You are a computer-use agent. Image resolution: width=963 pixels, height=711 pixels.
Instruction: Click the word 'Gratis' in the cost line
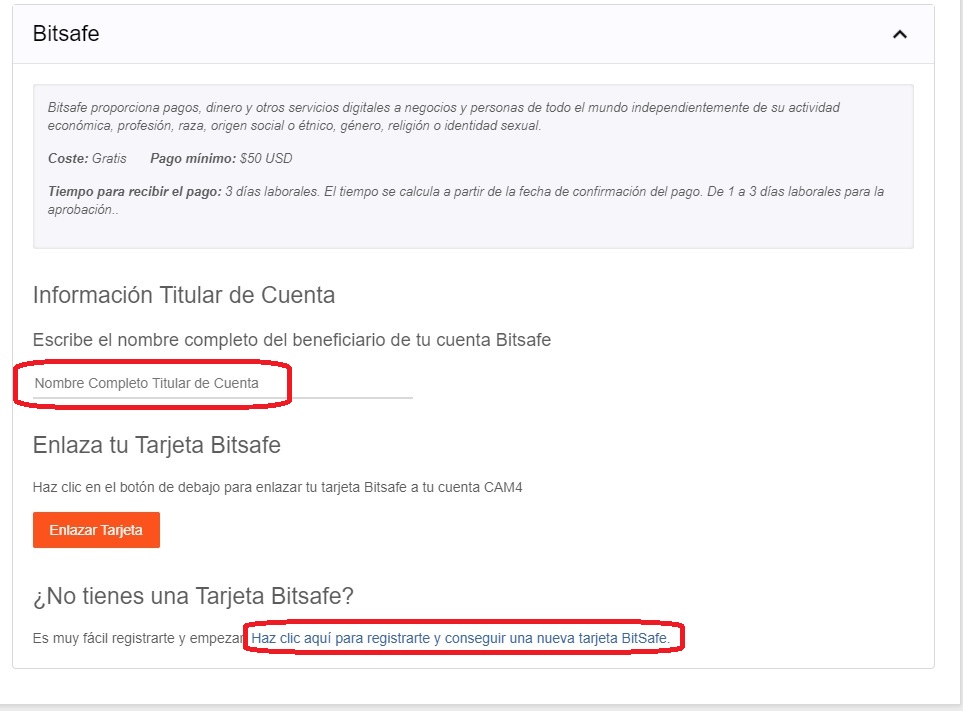click(109, 159)
